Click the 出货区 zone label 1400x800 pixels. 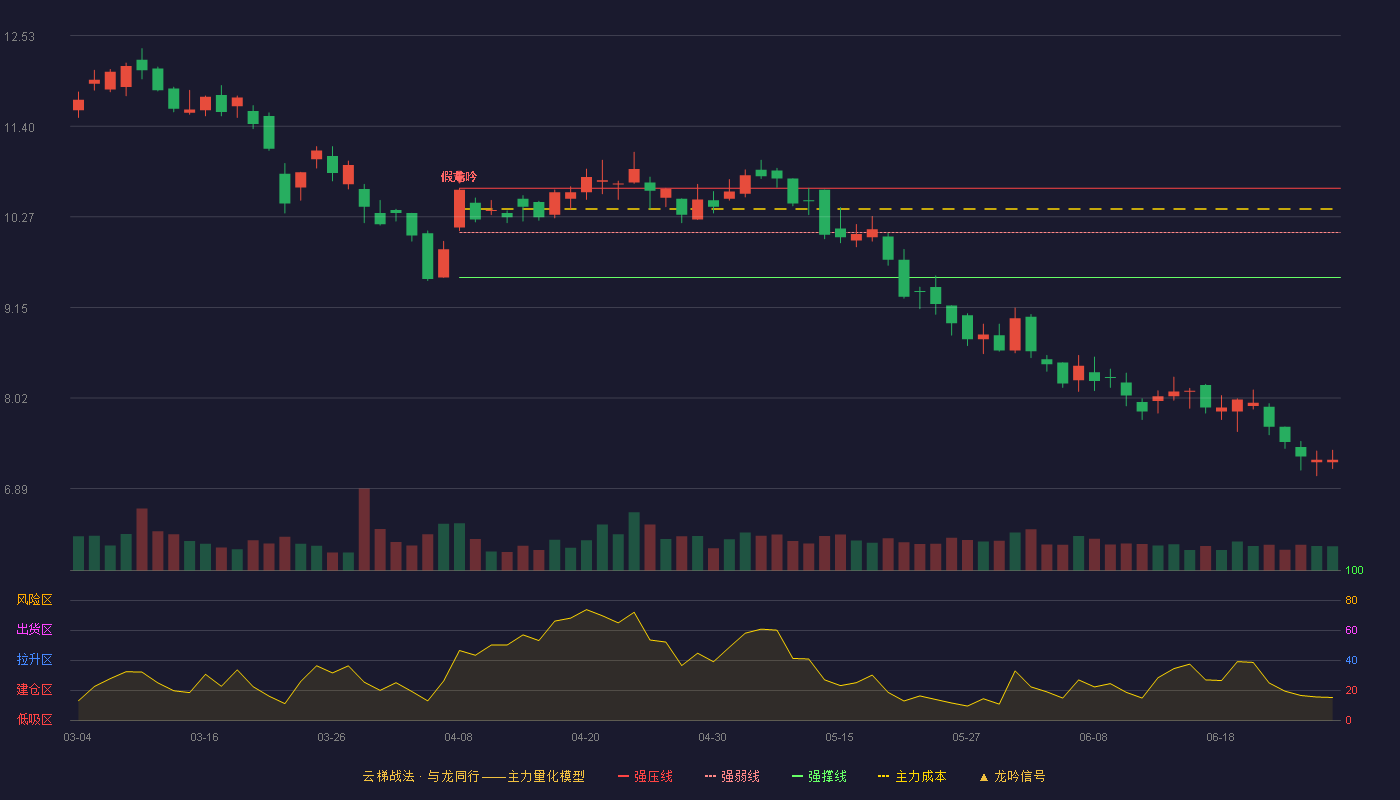(34, 630)
